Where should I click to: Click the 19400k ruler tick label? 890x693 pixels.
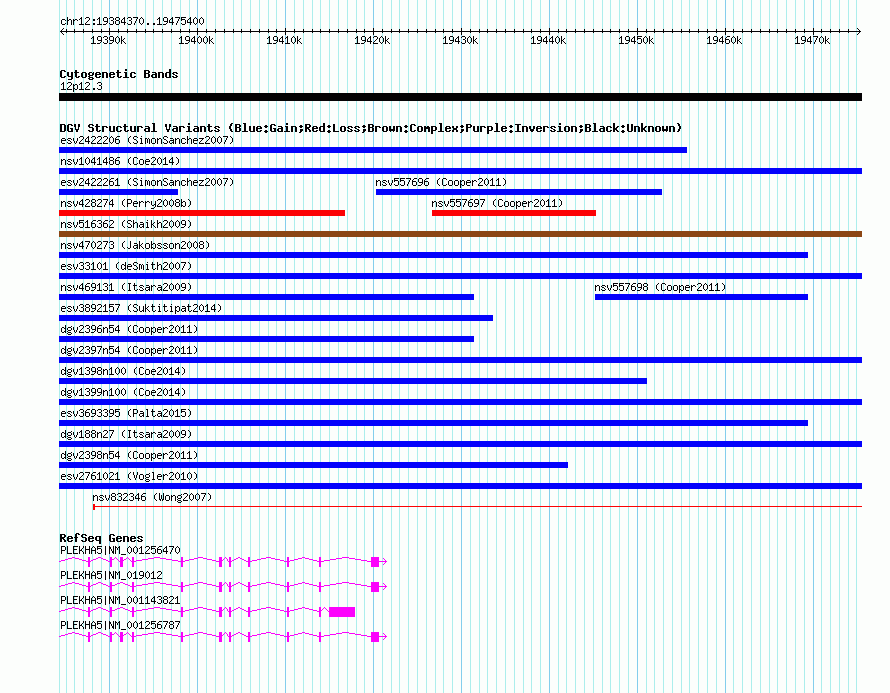pos(196,41)
